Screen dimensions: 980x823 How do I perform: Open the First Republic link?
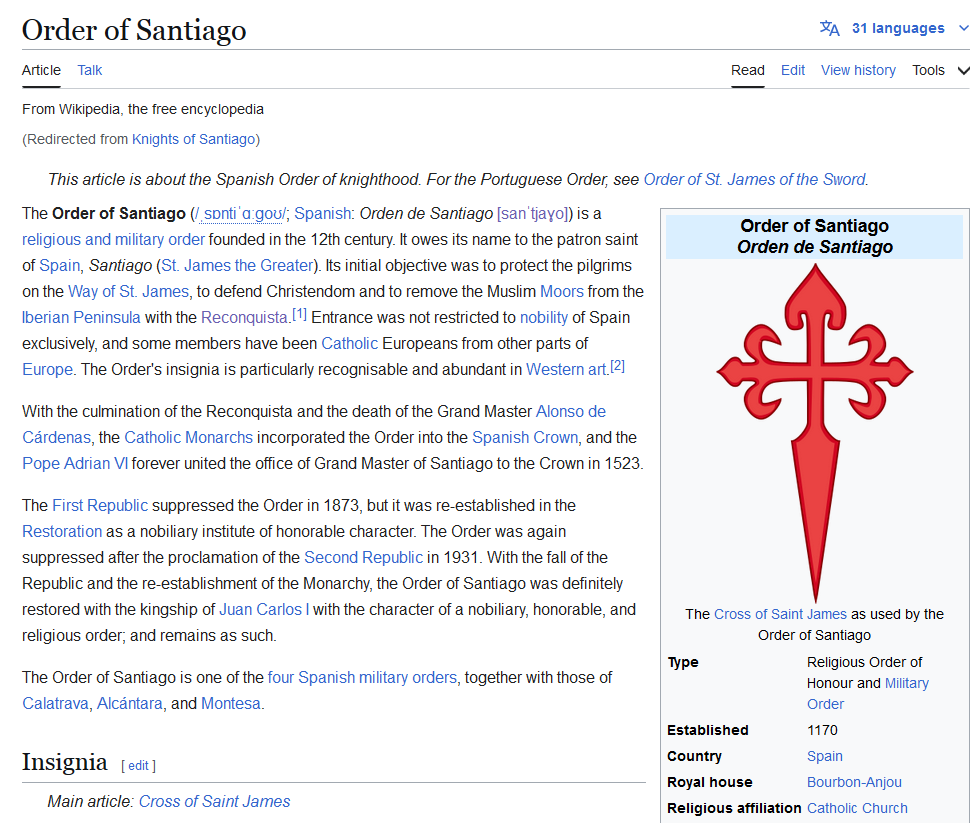[100, 505]
